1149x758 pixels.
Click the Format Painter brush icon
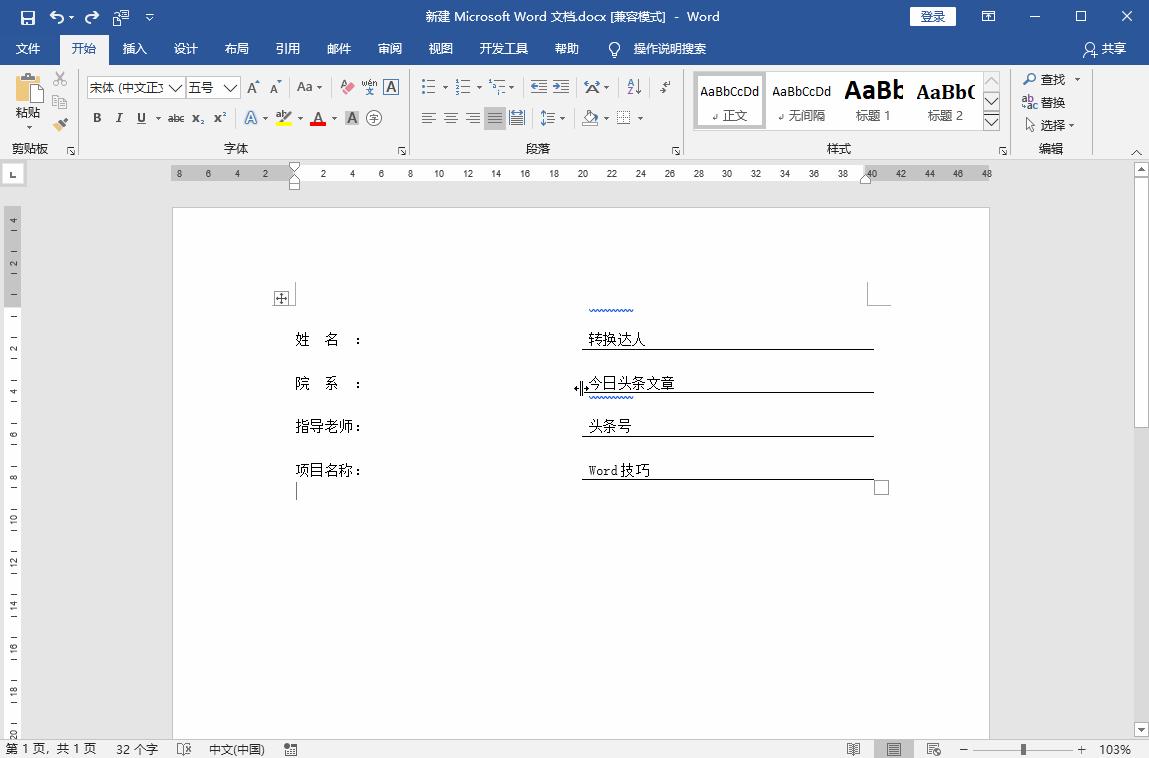click(60, 125)
